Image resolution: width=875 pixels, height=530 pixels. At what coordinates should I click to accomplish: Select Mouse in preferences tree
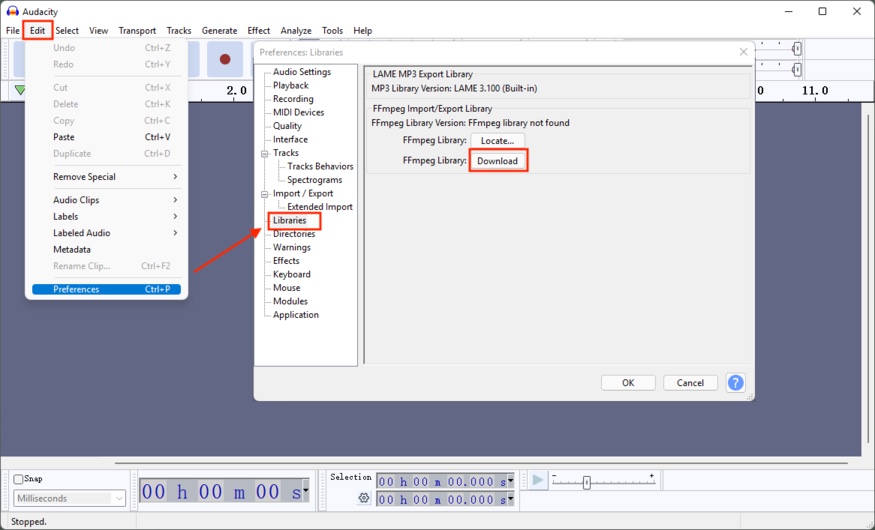287,288
